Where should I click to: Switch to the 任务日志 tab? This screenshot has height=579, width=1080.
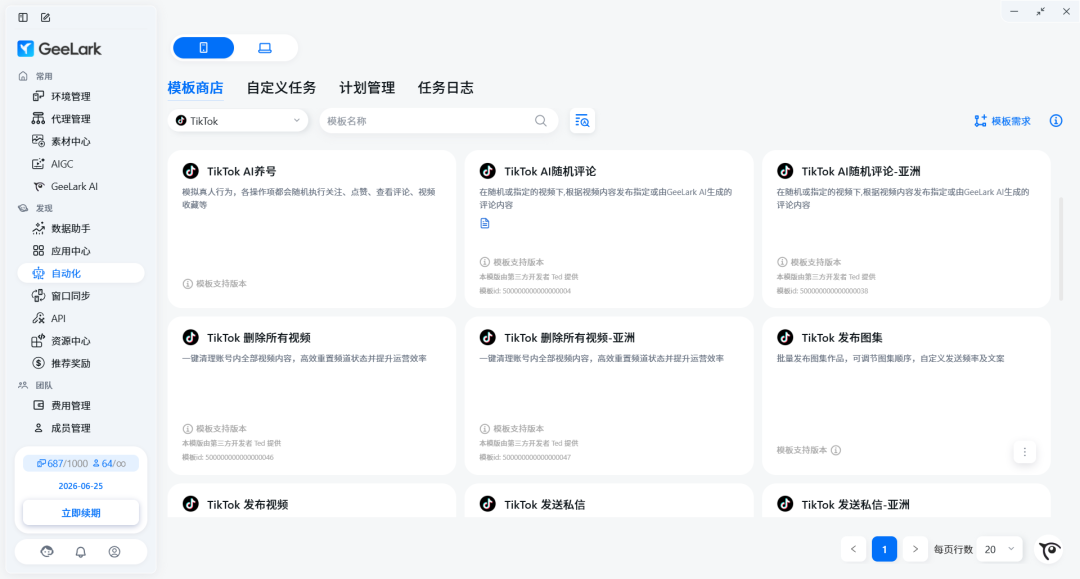[x=446, y=88]
